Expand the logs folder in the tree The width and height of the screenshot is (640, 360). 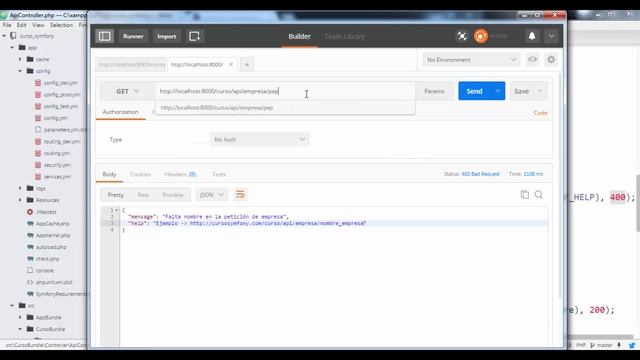click(20, 188)
